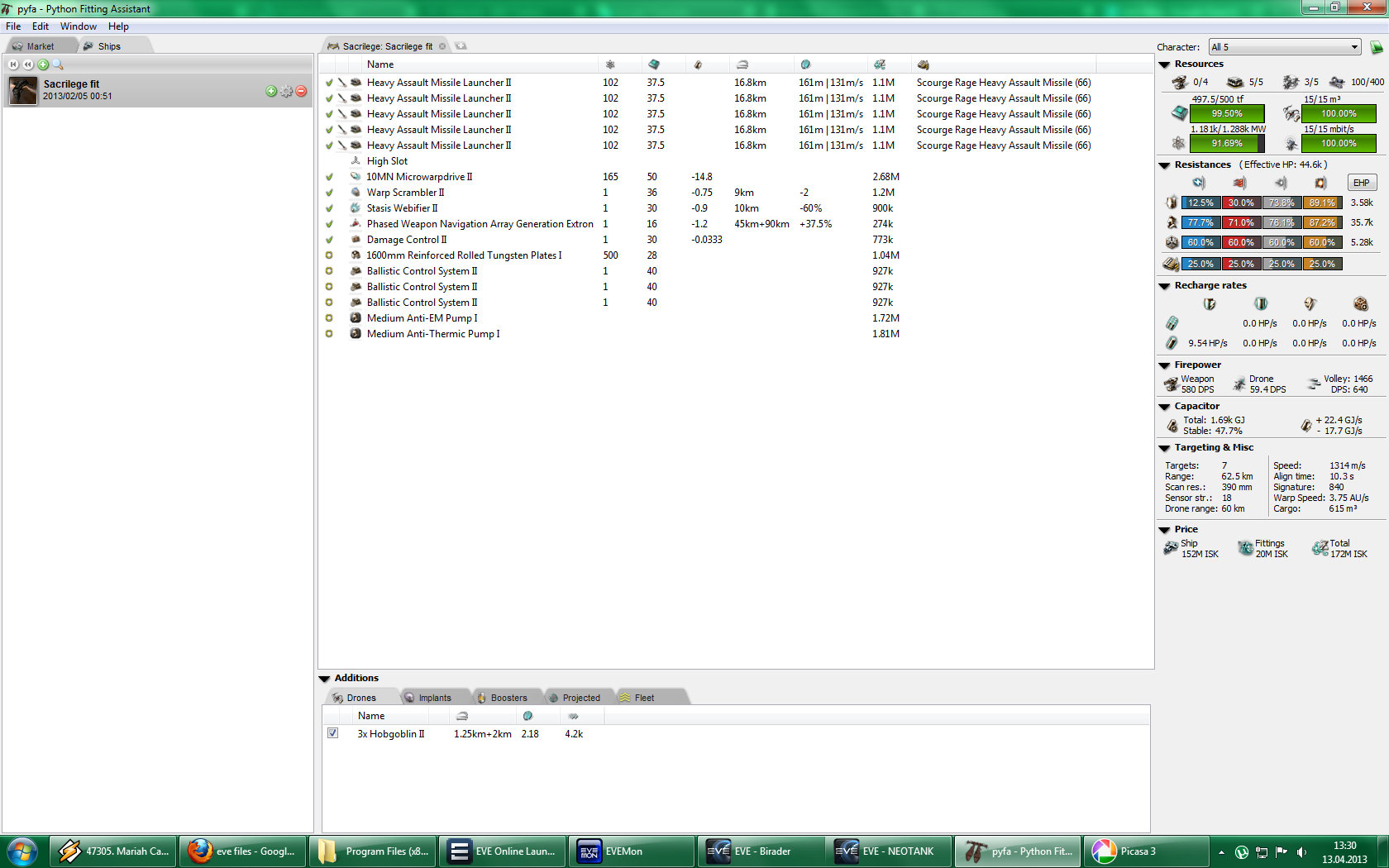1389x868 pixels.
Task: Click the green add-new-fit icon in browser toolbar
Action: [43, 64]
